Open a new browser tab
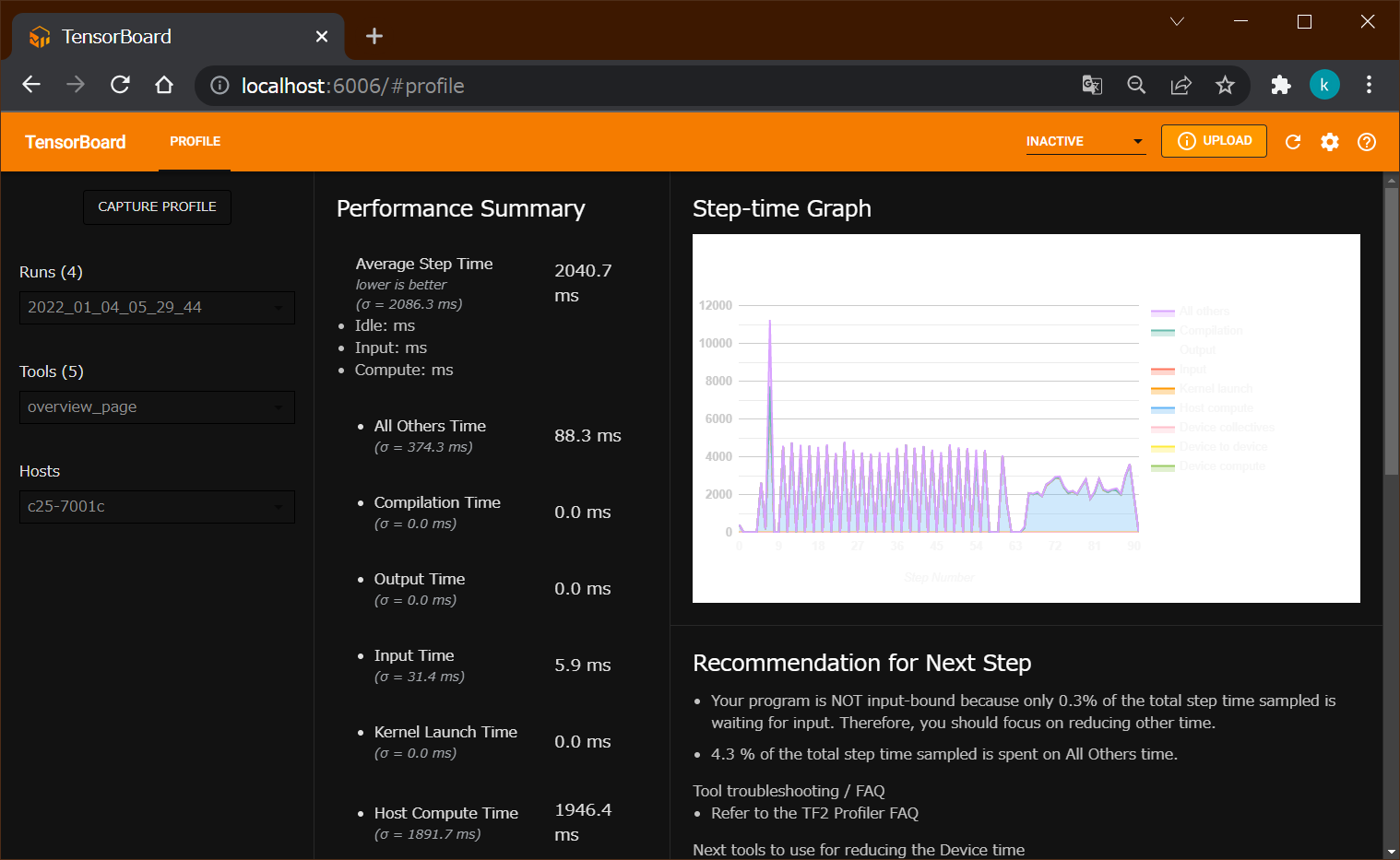Image resolution: width=1400 pixels, height=860 pixels. point(374,36)
